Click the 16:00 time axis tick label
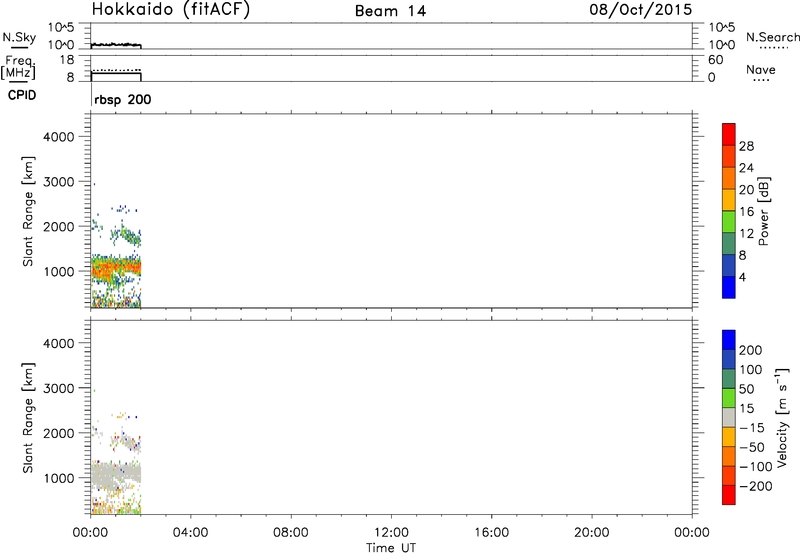The height and width of the screenshot is (554, 800). 491,533
